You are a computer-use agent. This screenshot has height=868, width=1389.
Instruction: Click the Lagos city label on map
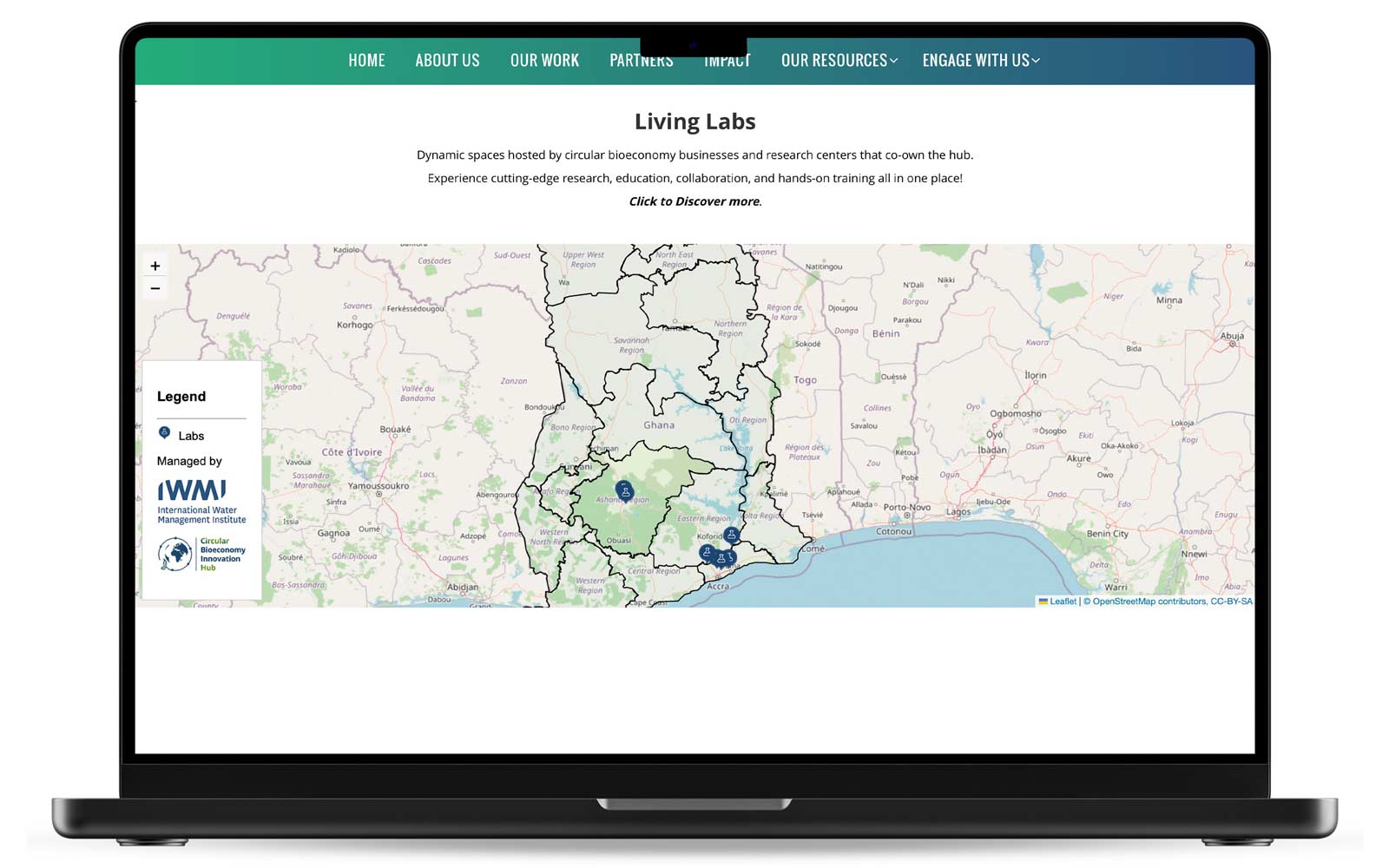958,512
